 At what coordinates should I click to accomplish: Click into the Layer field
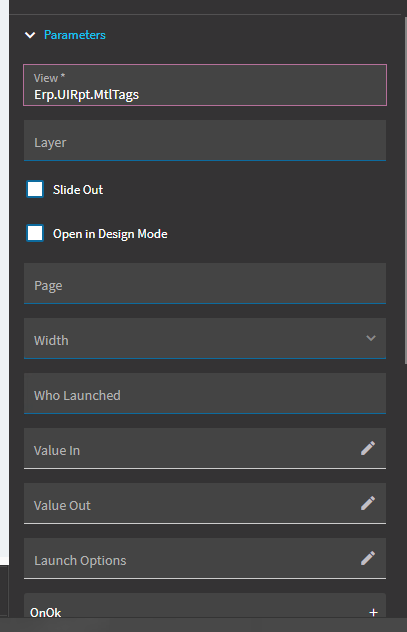coord(205,140)
